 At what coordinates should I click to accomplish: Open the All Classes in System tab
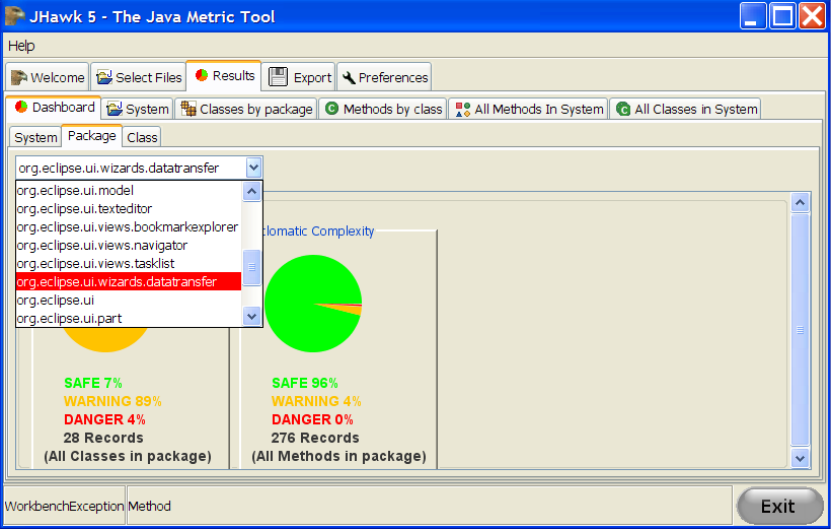[x=686, y=109]
